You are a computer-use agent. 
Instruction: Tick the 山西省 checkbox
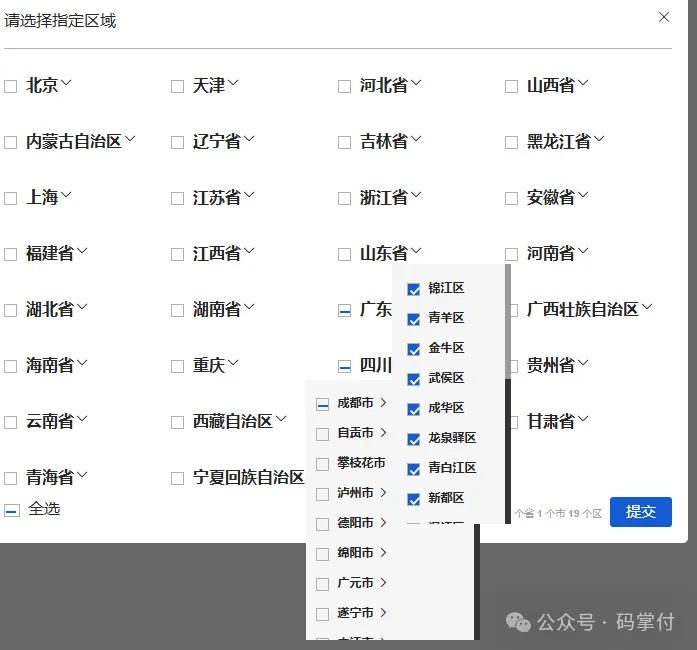pos(511,86)
